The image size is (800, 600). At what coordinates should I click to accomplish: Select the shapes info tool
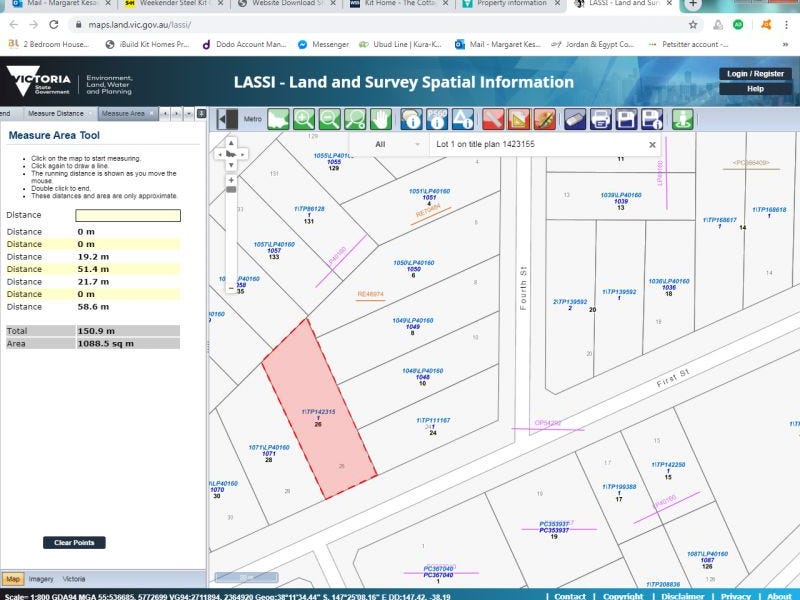(462, 119)
